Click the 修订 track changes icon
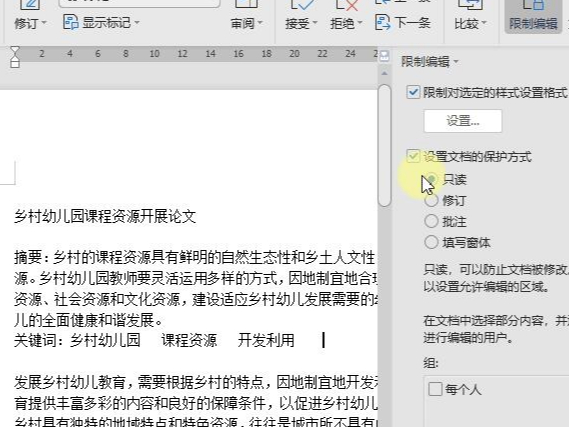 pos(30,4)
